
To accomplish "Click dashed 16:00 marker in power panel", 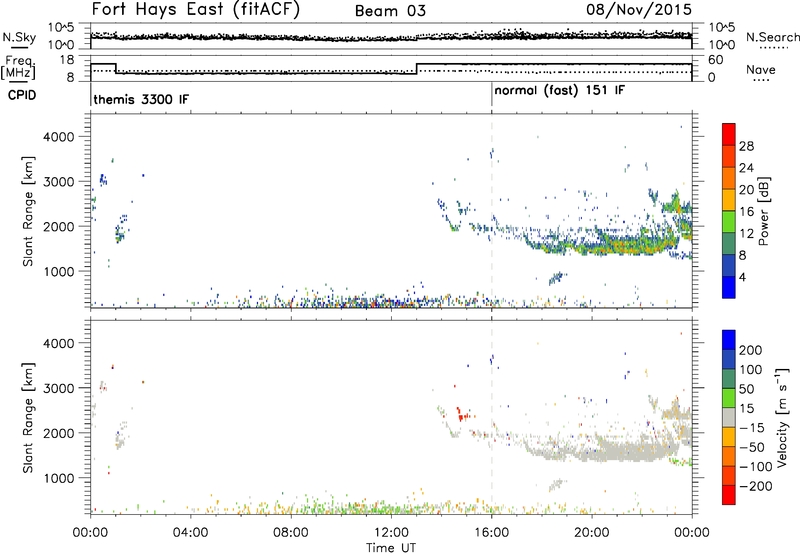I will [x=492, y=211].
